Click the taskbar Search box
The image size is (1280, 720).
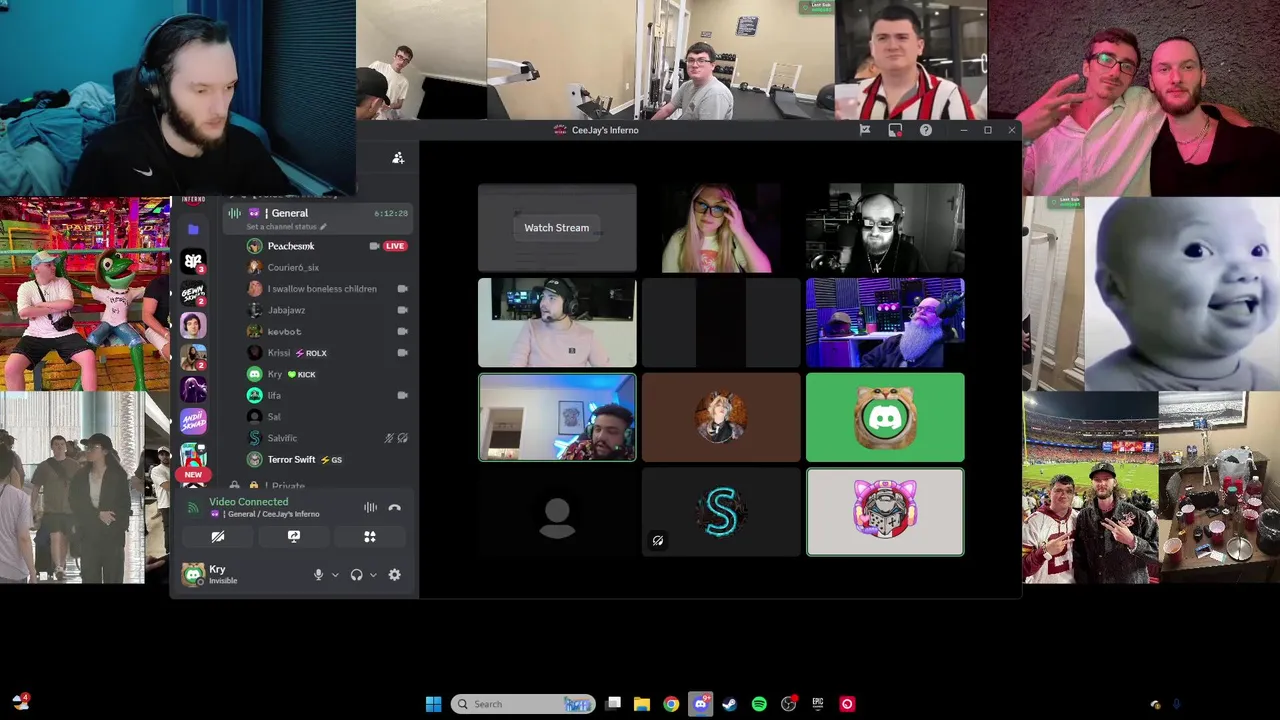click(x=523, y=704)
